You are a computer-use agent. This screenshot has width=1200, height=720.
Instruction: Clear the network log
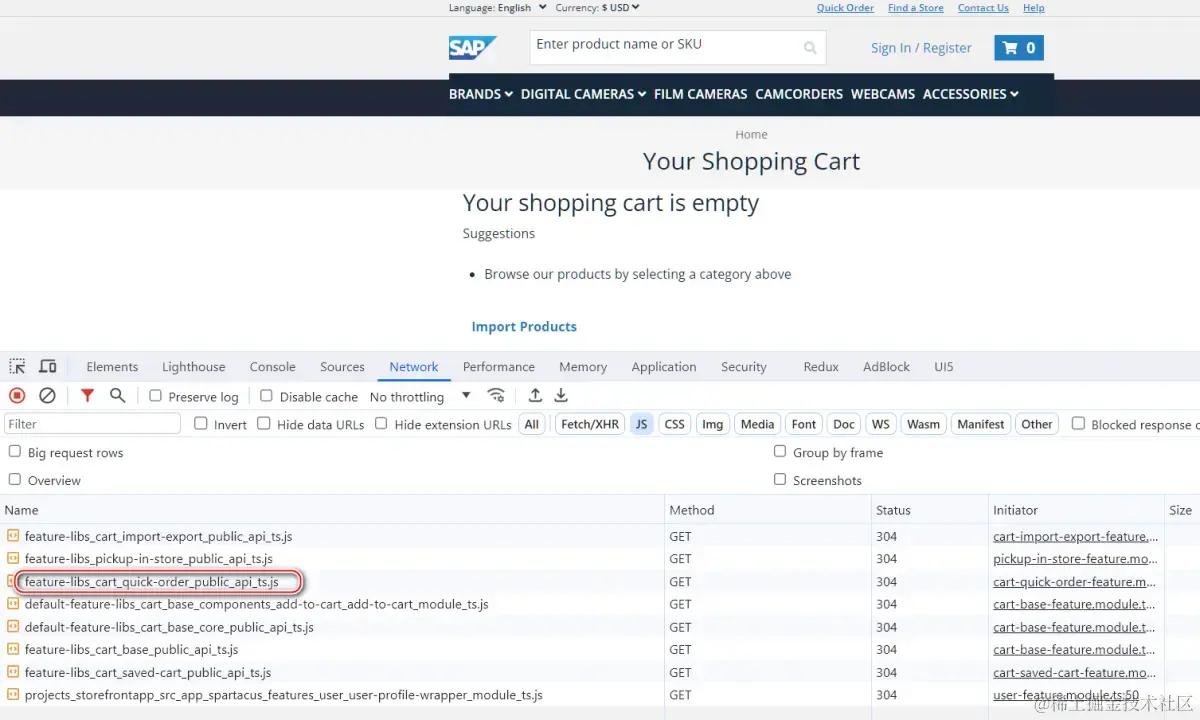[x=47, y=396]
